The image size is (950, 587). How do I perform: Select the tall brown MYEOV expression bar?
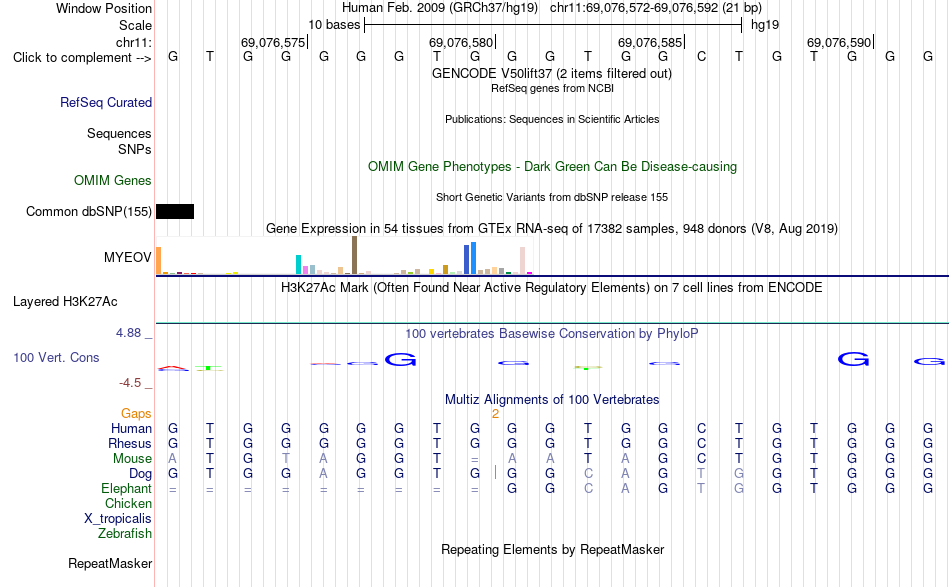(x=354, y=255)
